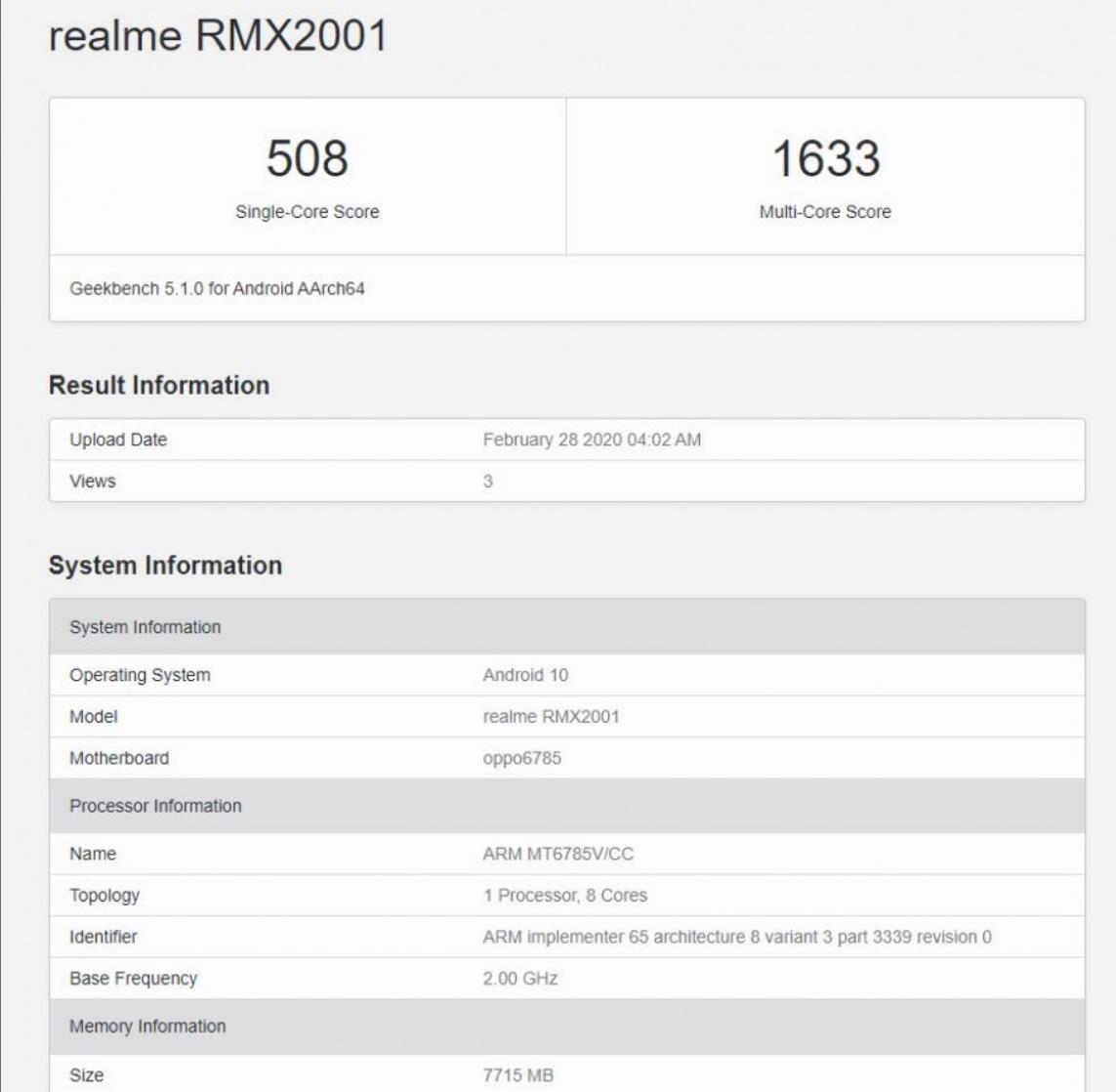Screen dimensions: 1116x1092
Task: Click the topology value 1 Processor, 8 Cores
Action: click(x=564, y=896)
